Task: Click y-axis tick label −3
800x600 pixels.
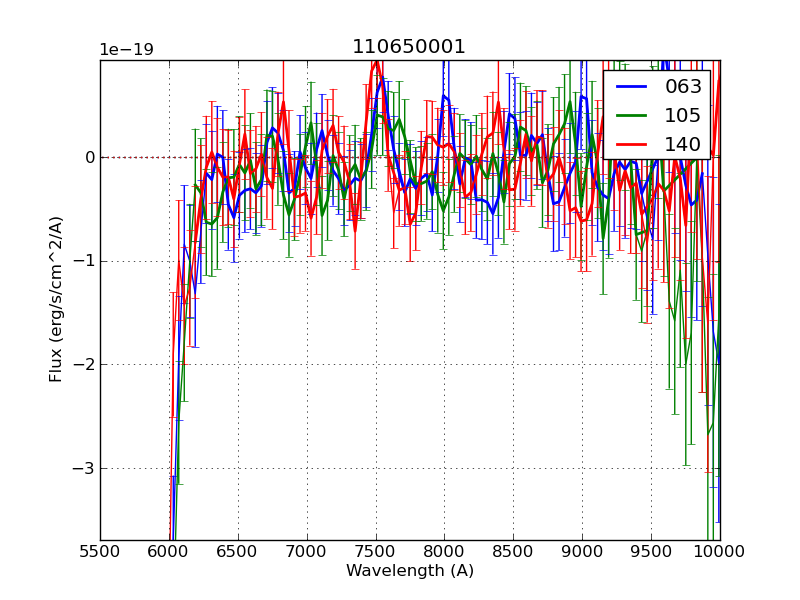Action: click(x=84, y=468)
